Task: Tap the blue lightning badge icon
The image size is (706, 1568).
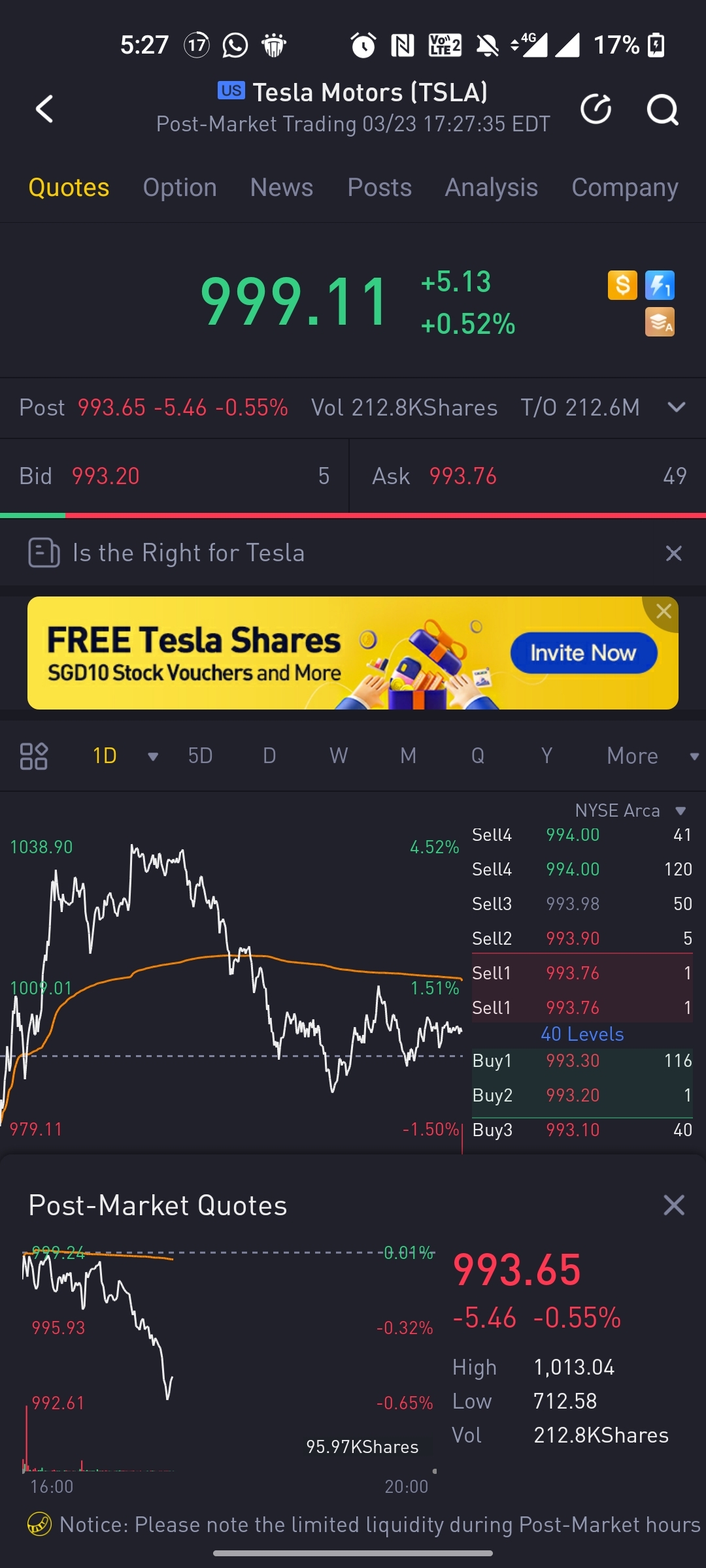Action: tap(660, 285)
